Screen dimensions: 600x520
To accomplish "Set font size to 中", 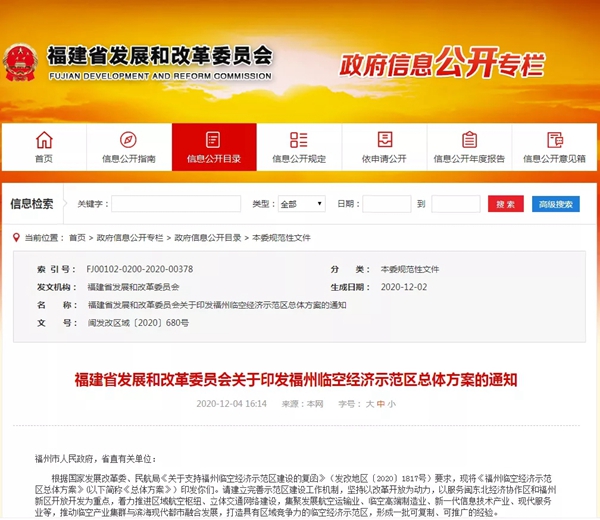I will 380,404.
